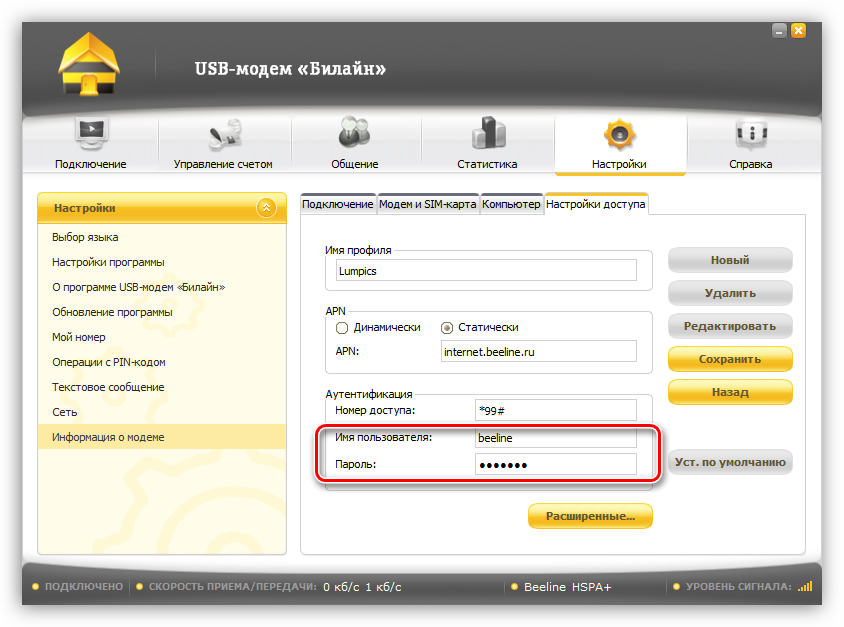Switch to Модем и SIM-карта tab

428,204
